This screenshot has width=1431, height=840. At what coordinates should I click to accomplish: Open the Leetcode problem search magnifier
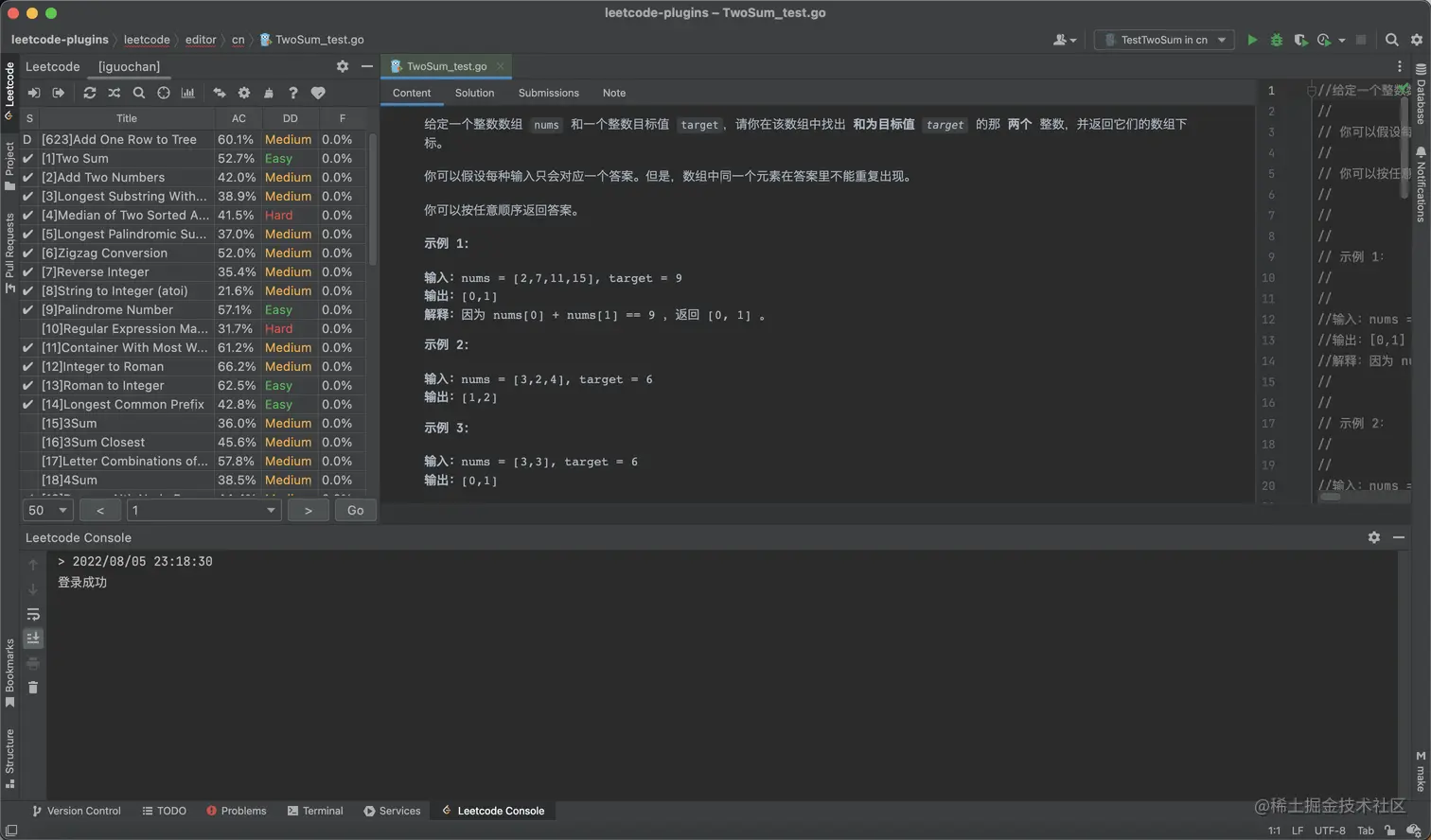click(x=139, y=93)
